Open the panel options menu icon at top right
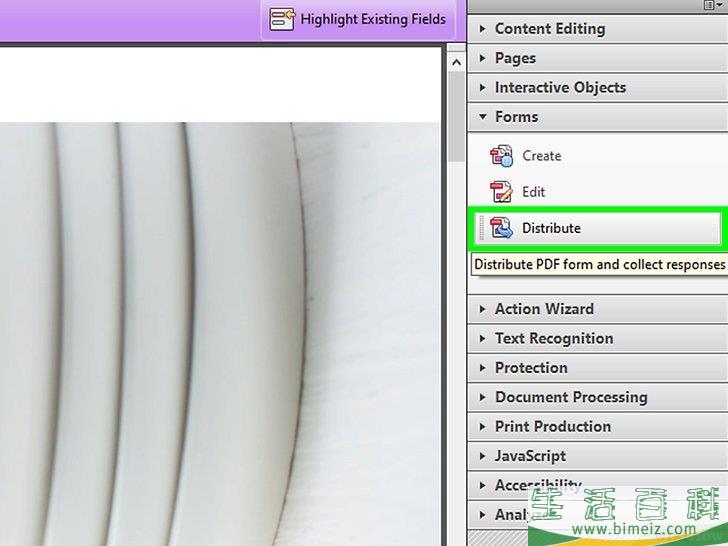Viewport: 728px width, 546px height. 711,5
